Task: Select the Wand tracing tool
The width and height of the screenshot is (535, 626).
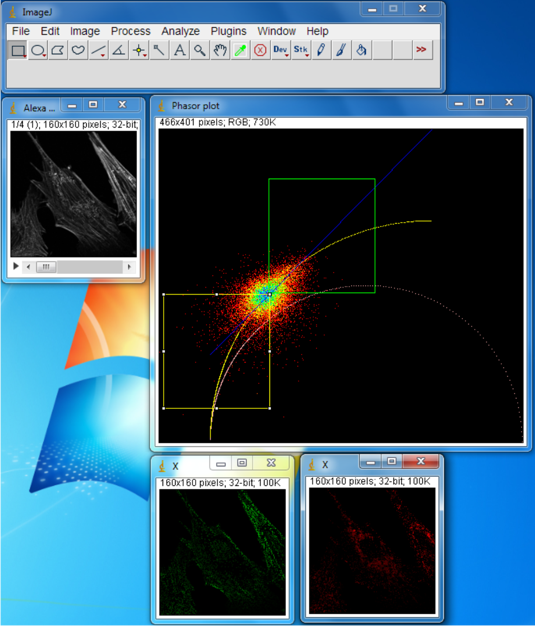Action: click(x=159, y=50)
